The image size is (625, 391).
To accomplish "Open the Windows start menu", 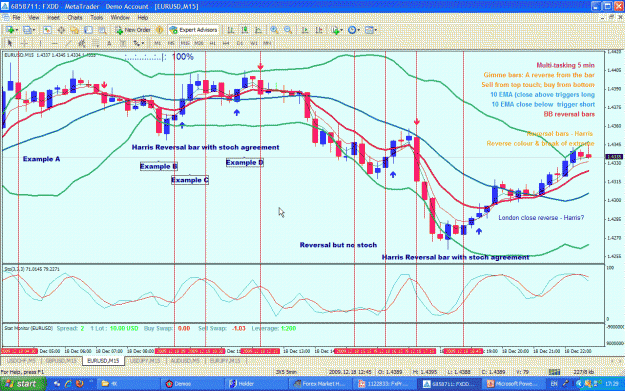I will [x=22, y=384].
